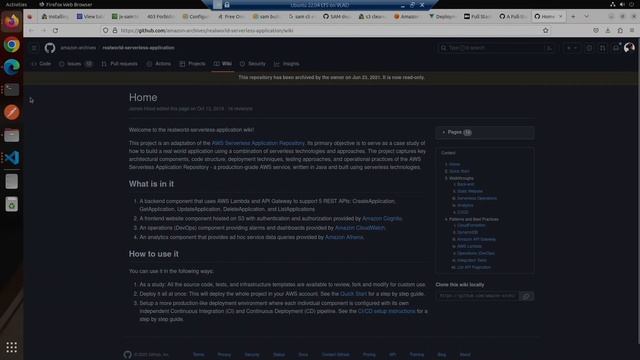The height and width of the screenshot is (360, 640).
Task: Expand the Pages list in wiki sidebar
Action: (x=484, y=132)
